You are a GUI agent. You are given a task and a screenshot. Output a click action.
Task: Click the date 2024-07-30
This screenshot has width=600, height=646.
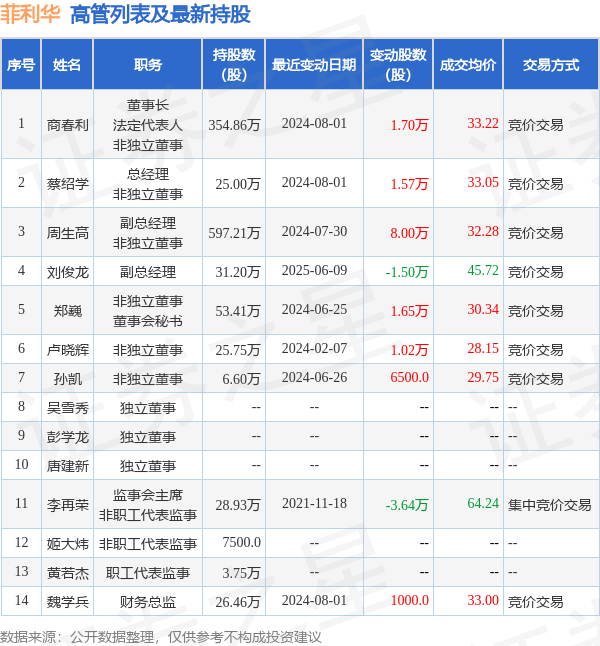[x=314, y=232]
